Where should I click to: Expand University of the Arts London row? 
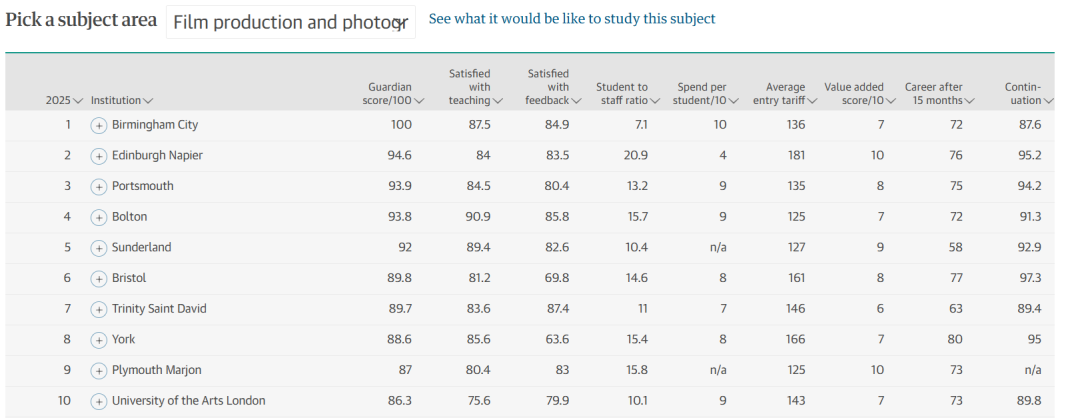point(98,401)
